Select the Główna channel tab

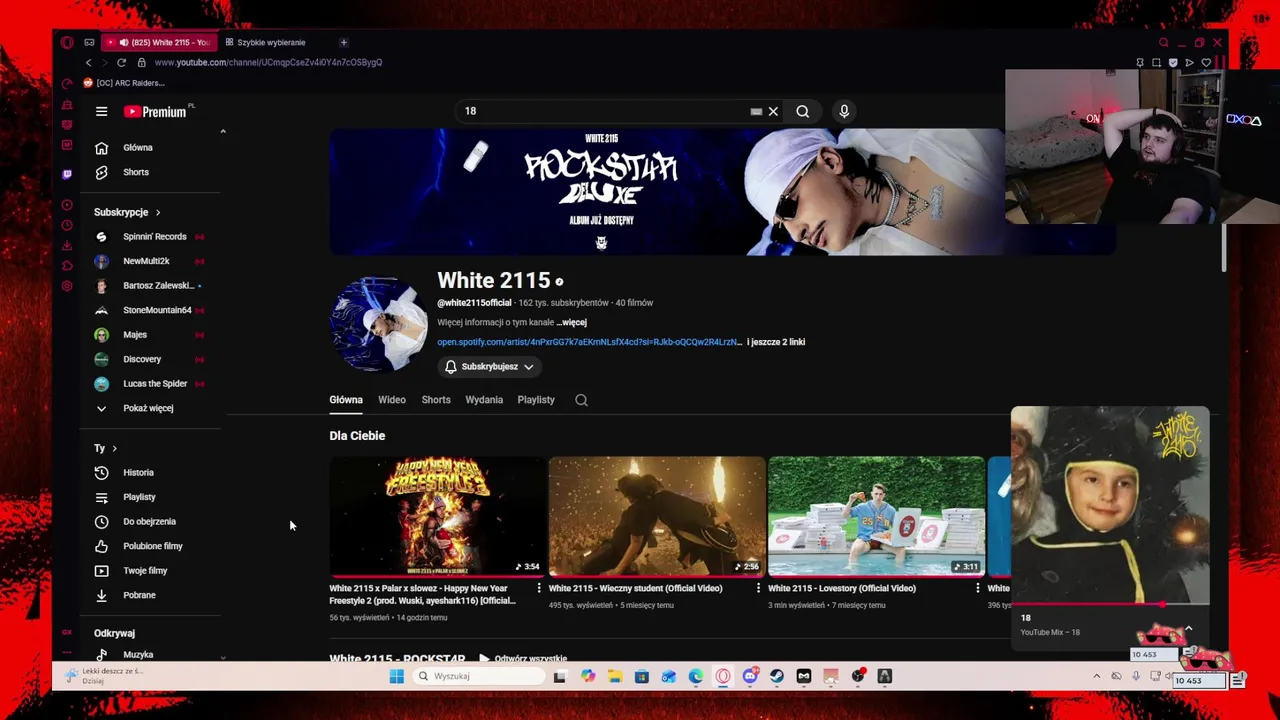[x=346, y=400]
